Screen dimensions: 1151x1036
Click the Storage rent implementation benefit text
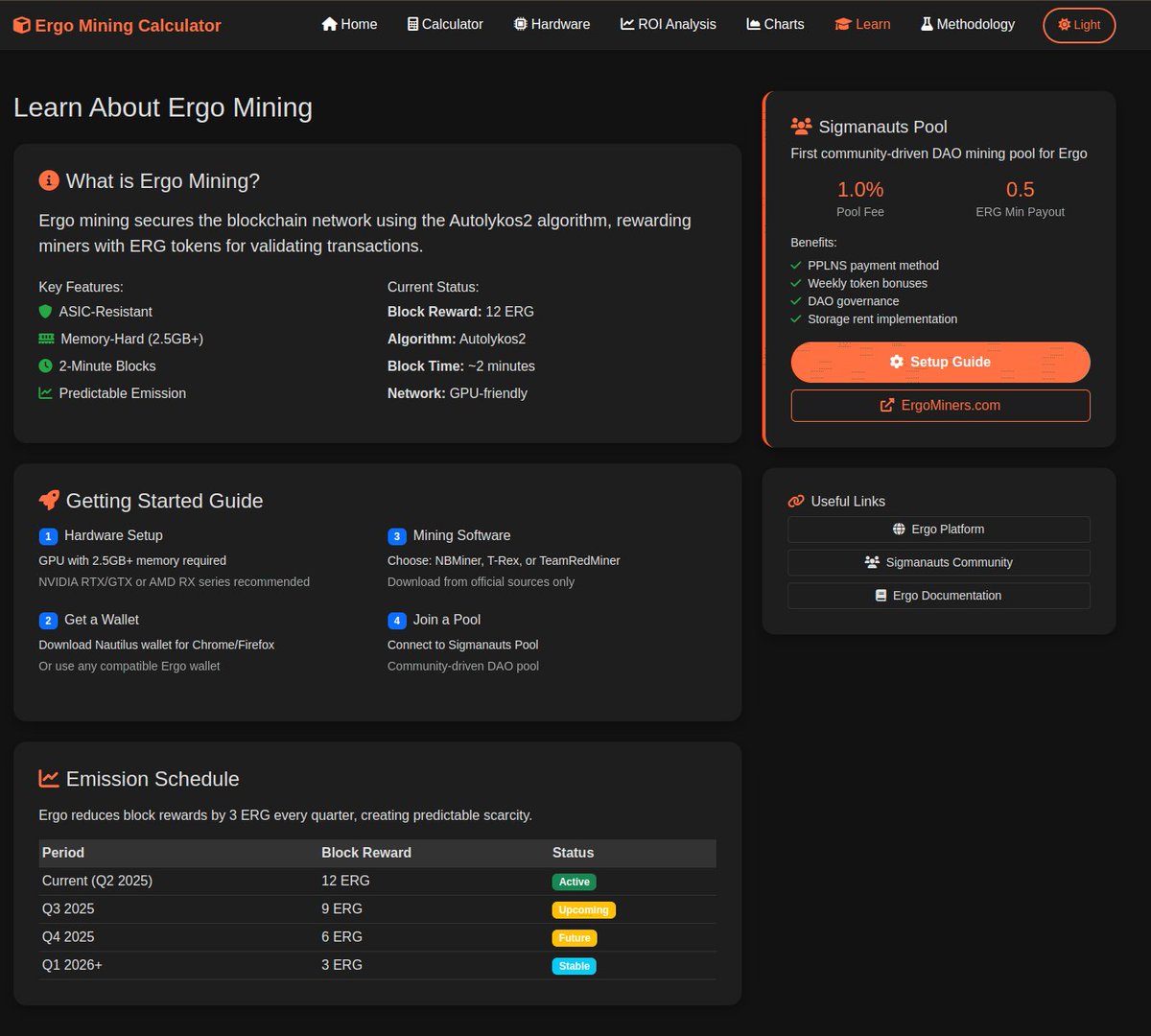click(x=882, y=318)
